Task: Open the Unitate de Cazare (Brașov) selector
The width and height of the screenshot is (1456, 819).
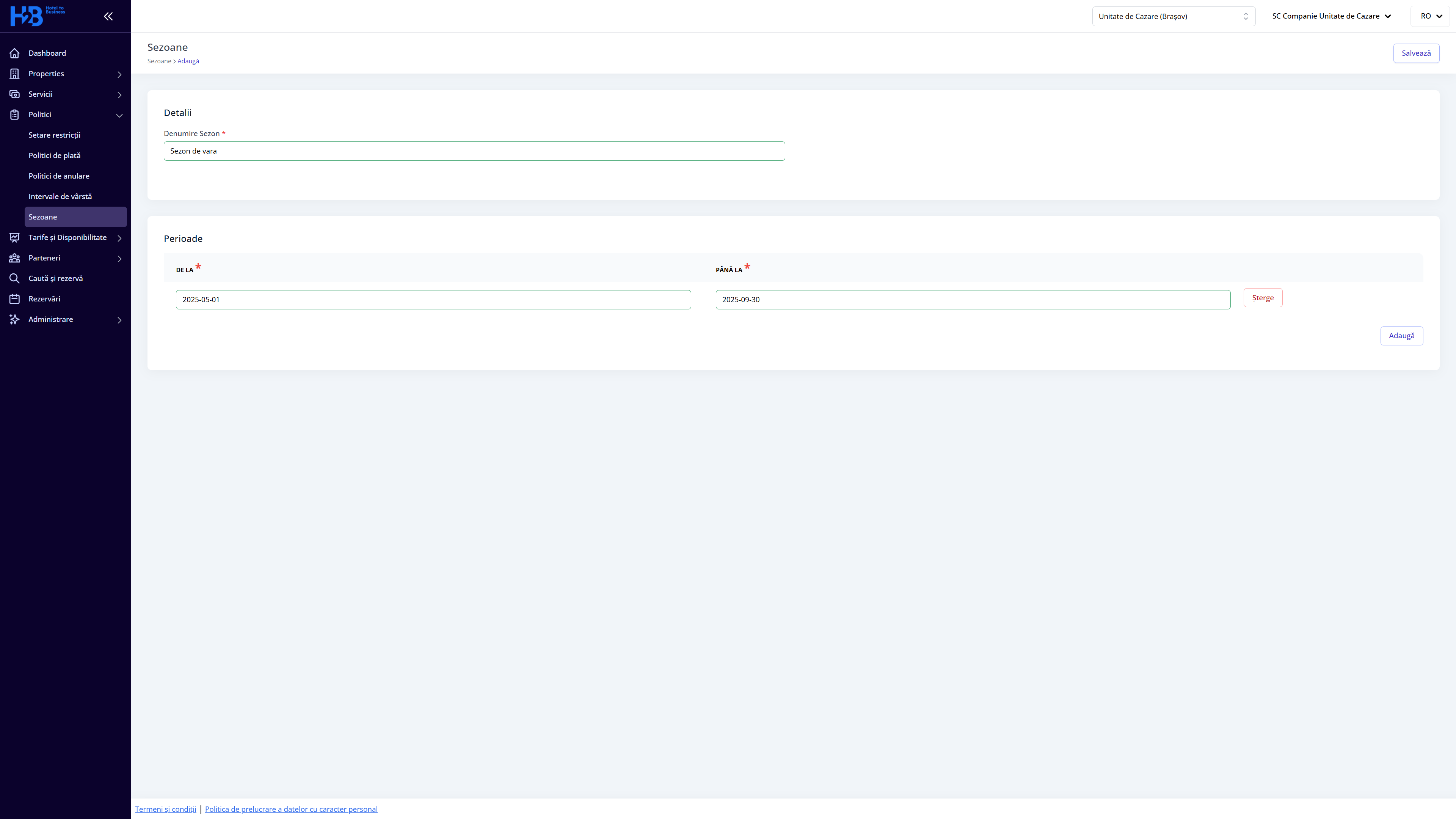Action: click(1174, 16)
